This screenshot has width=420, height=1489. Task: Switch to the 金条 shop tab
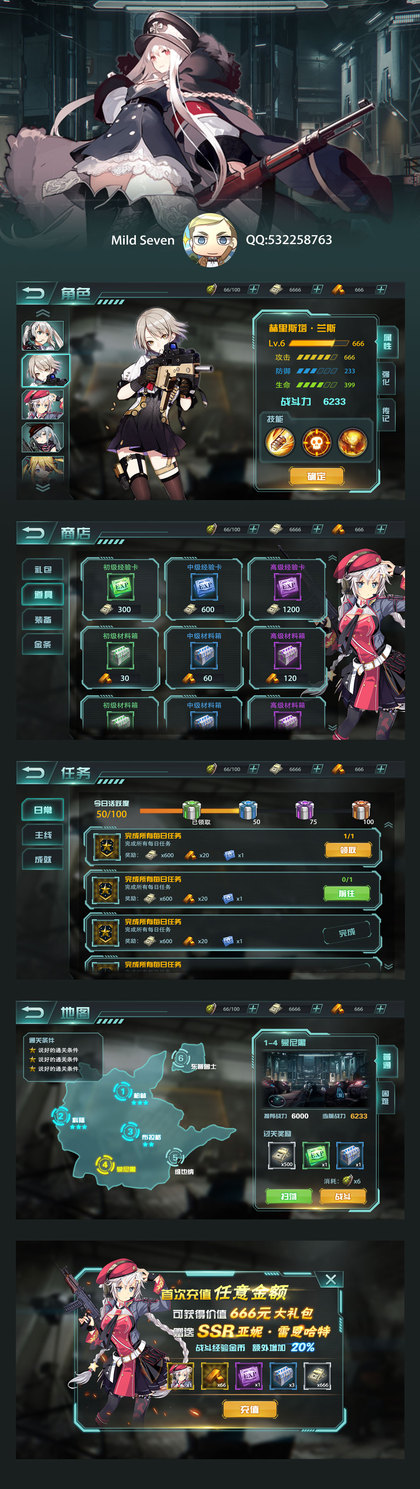point(43,644)
